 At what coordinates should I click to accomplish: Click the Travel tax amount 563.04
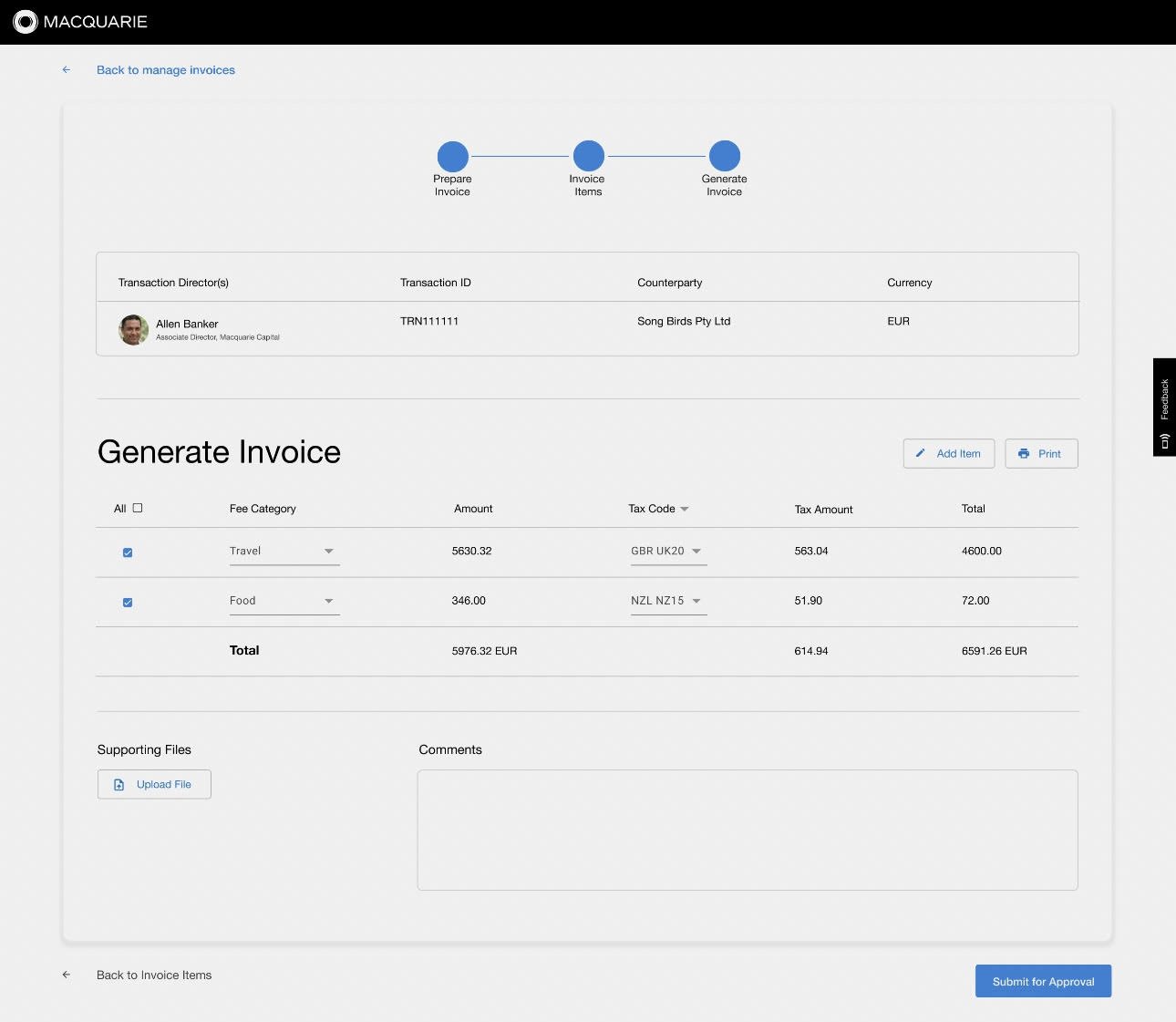(x=811, y=551)
